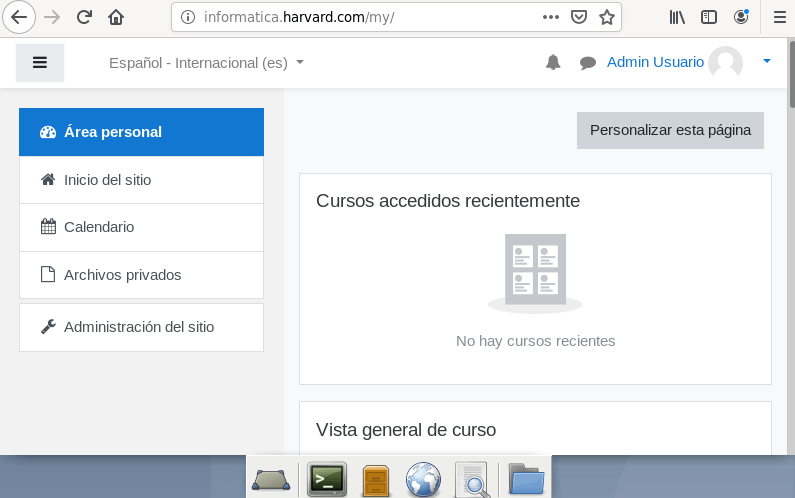
Task: Select Área personal in sidebar
Action: (141, 132)
